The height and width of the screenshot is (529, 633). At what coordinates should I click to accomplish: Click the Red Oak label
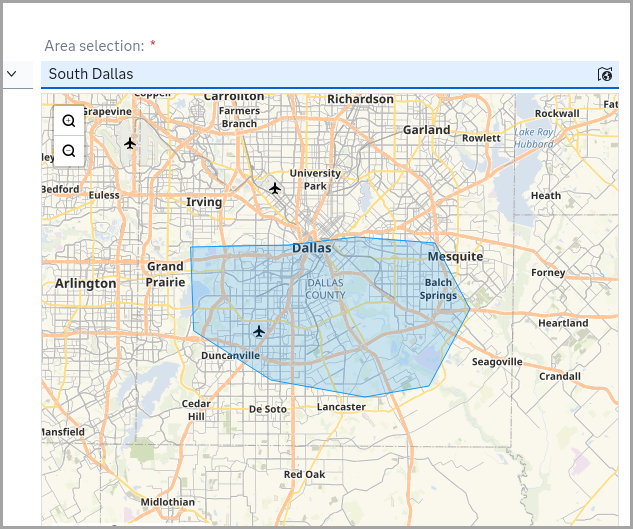(x=304, y=474)
